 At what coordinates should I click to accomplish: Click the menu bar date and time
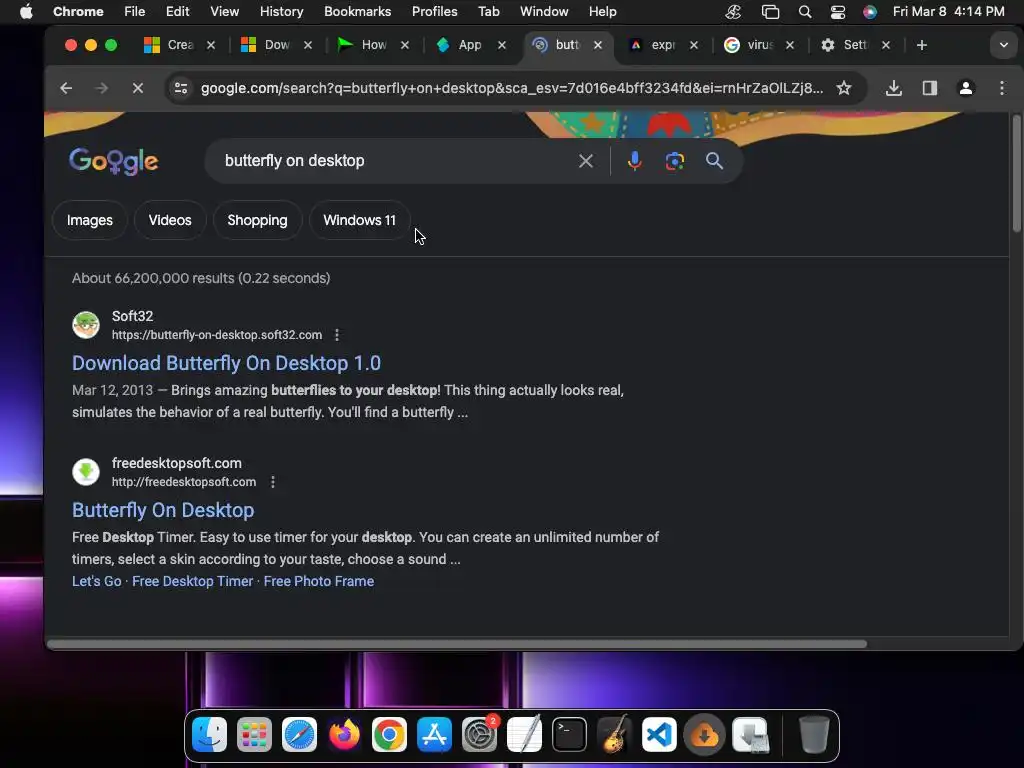[x=948, y=12]
